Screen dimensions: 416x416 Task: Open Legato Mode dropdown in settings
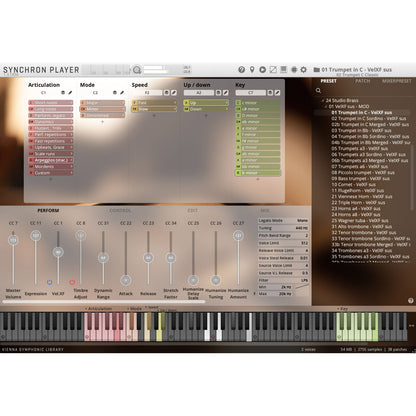[x=283, y=220]
